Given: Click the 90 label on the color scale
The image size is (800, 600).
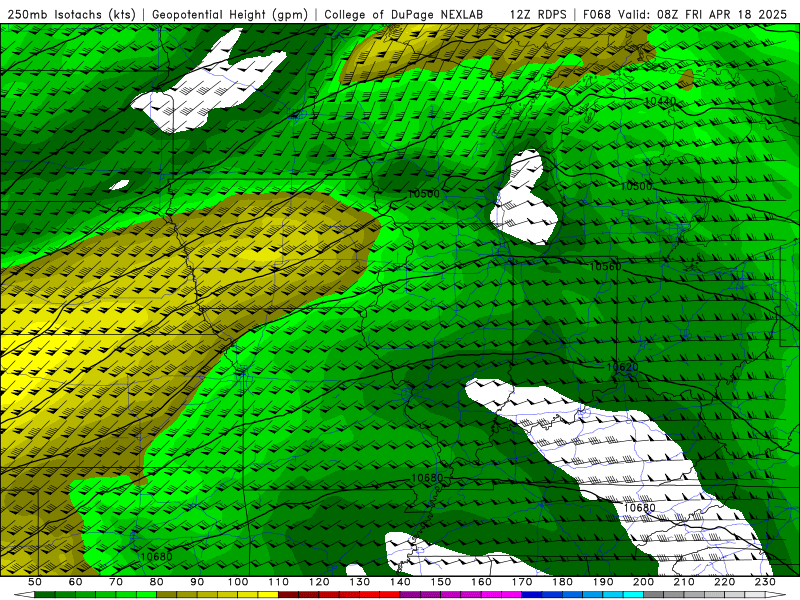Looking at the screenshot, I should pos(197,582).
